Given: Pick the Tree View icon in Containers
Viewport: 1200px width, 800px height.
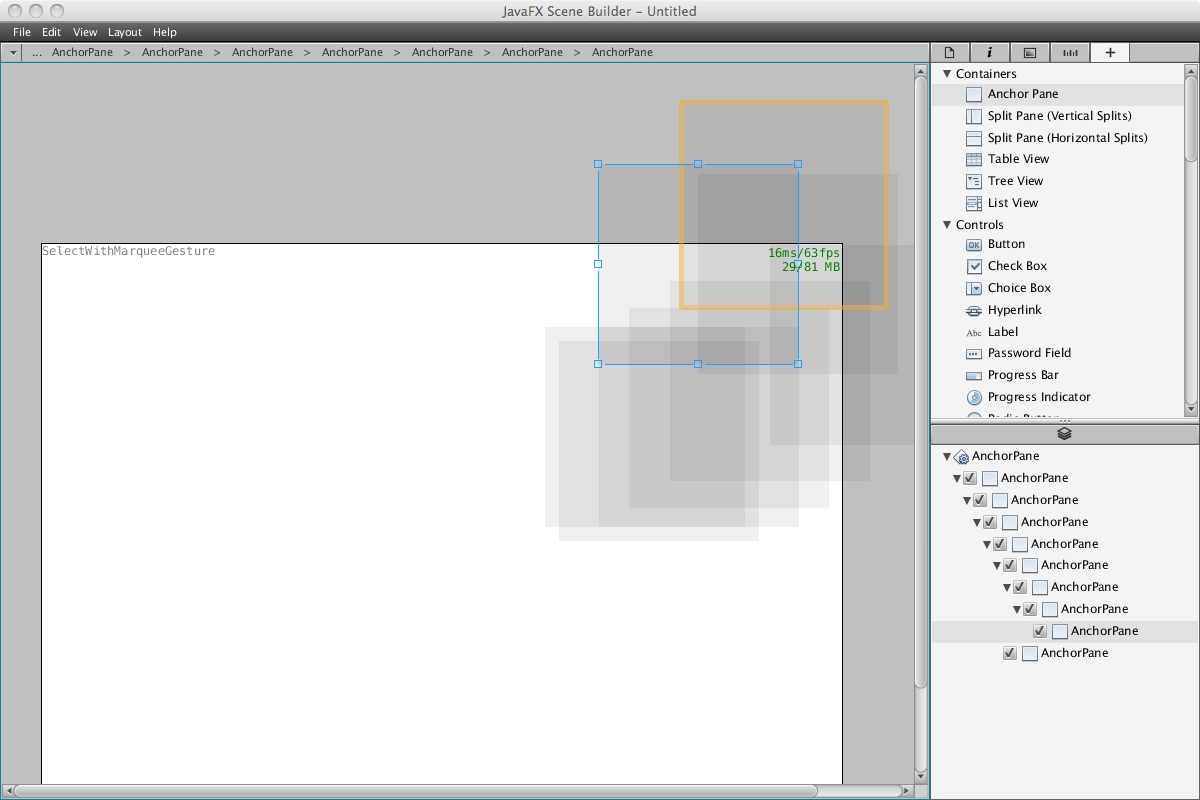Looking at the screenshot, I should [x=973, y=181].
